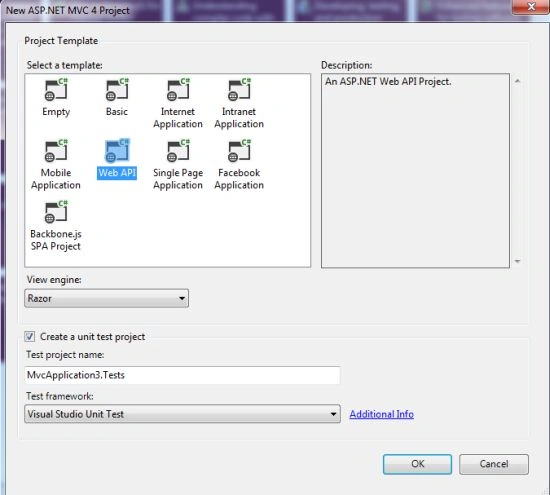The image size is (550, 495).
Task: Click the 'Facebook Application' label text
Action: 239,179
